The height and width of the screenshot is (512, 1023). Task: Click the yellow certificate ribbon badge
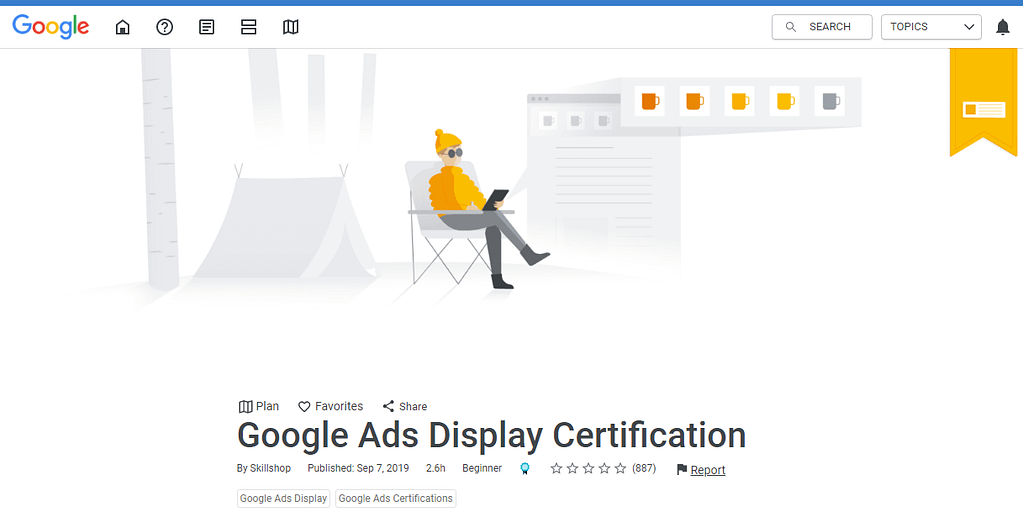point(983,102)
